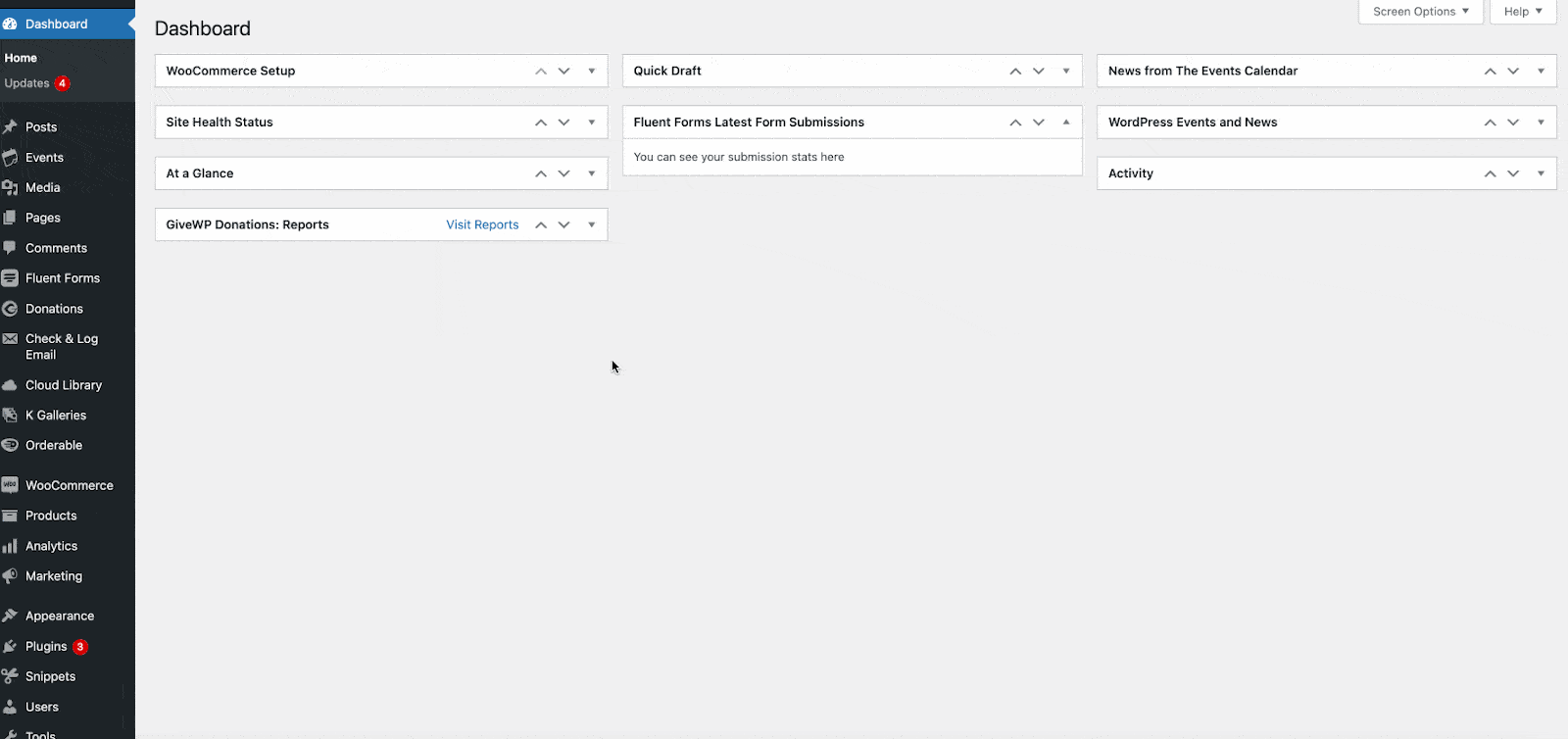Open the Screen Options dropdown
The width and height of the screenshot is (1568, 739).
[x=1421, y=12]
